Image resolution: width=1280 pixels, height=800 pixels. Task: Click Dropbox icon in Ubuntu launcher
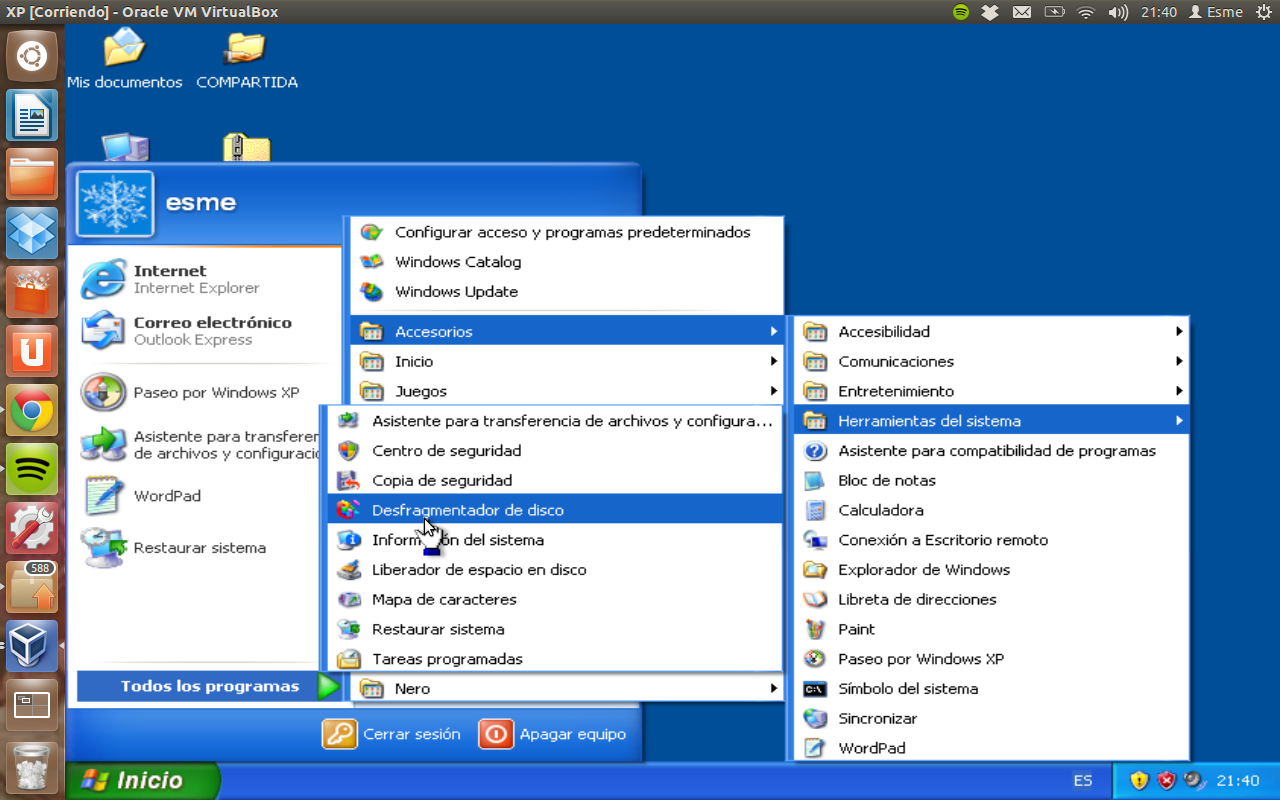[x=32, y=233]
